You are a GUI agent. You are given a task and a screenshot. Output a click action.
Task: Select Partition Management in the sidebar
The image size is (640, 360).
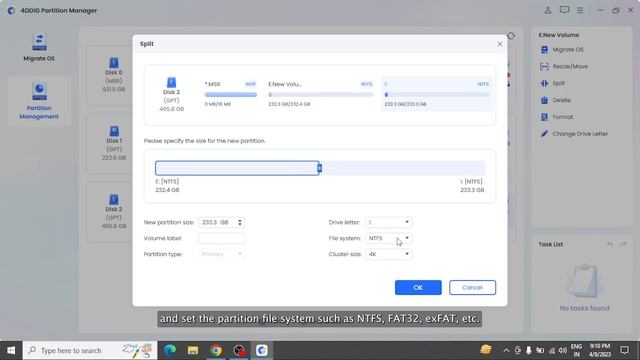39,101
